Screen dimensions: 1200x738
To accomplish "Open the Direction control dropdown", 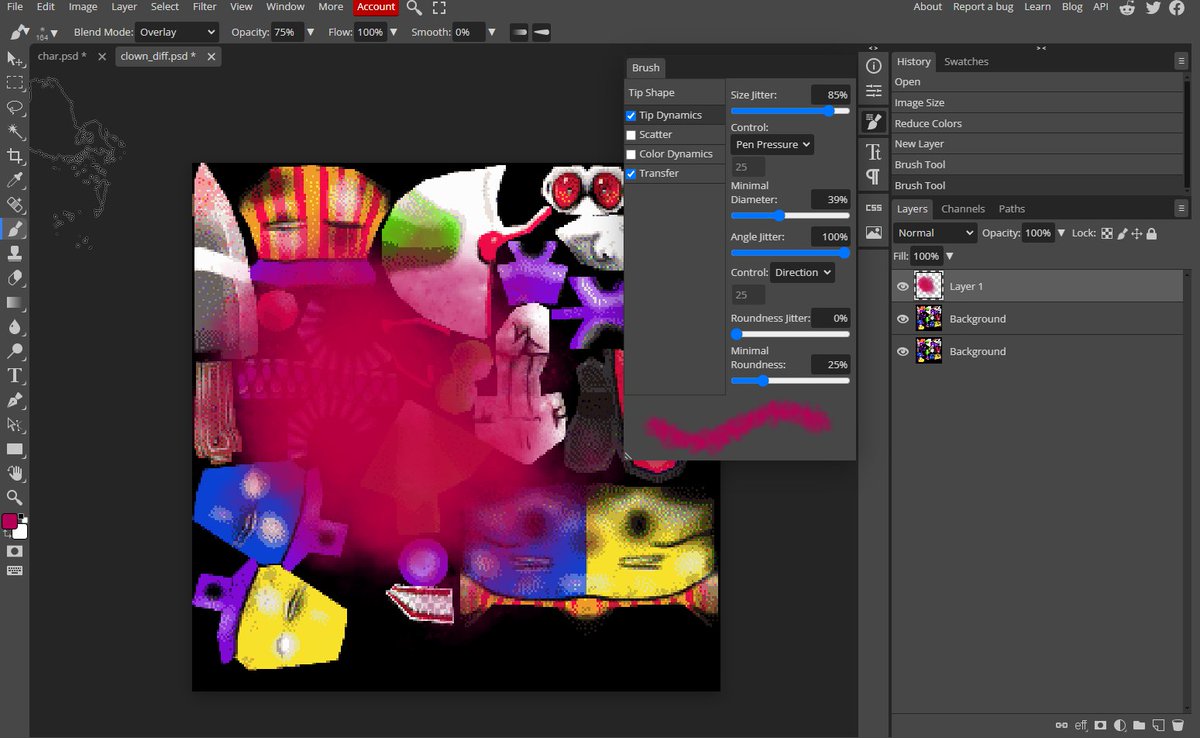I will pos(802,272).
